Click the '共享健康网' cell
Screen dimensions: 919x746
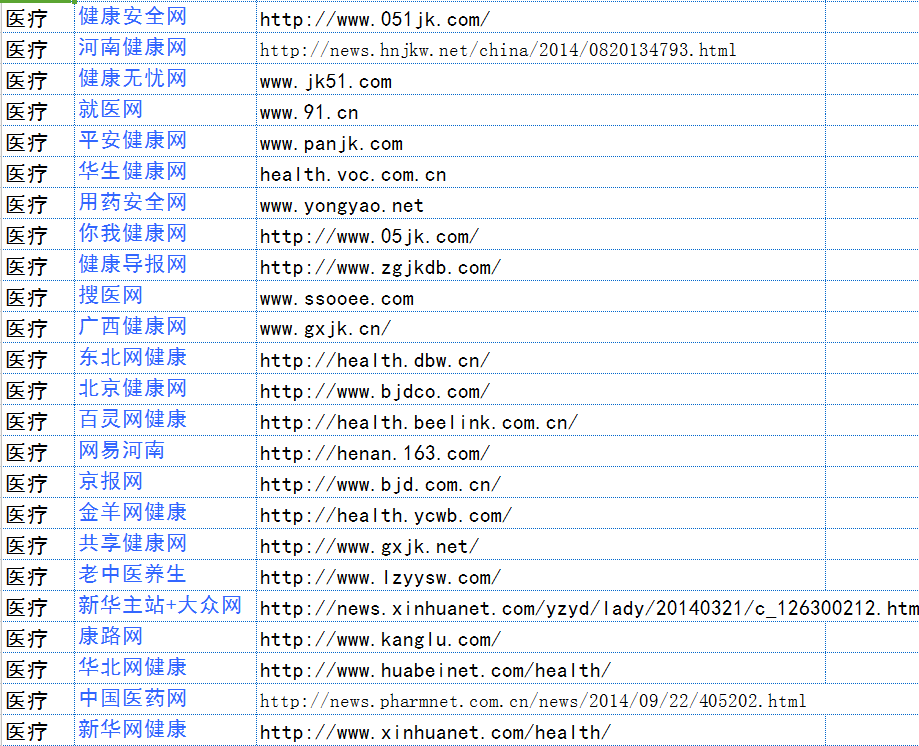tap(165, 544)
